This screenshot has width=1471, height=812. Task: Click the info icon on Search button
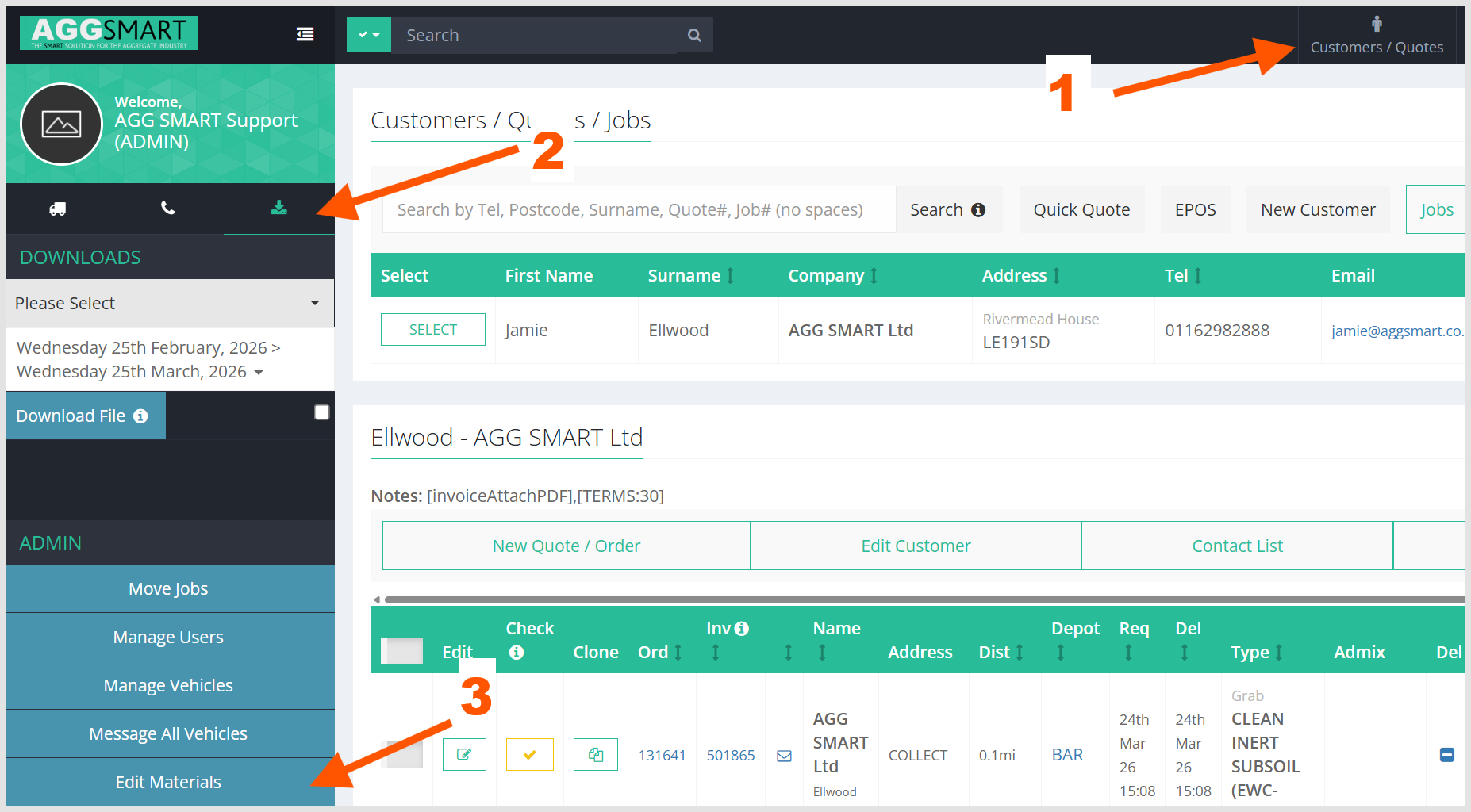[978, 209]
